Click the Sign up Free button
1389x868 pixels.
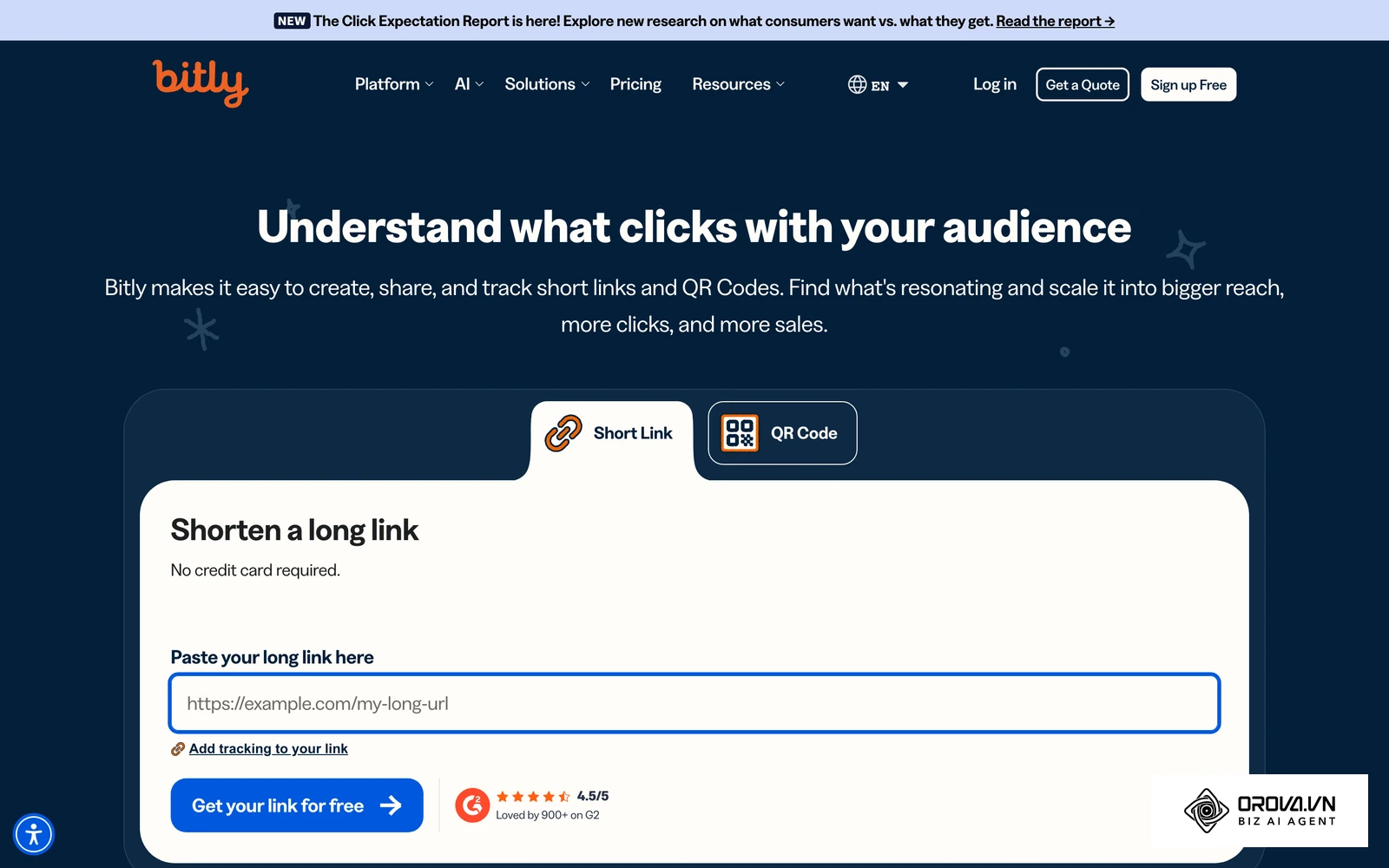(x=1188, y=84)
